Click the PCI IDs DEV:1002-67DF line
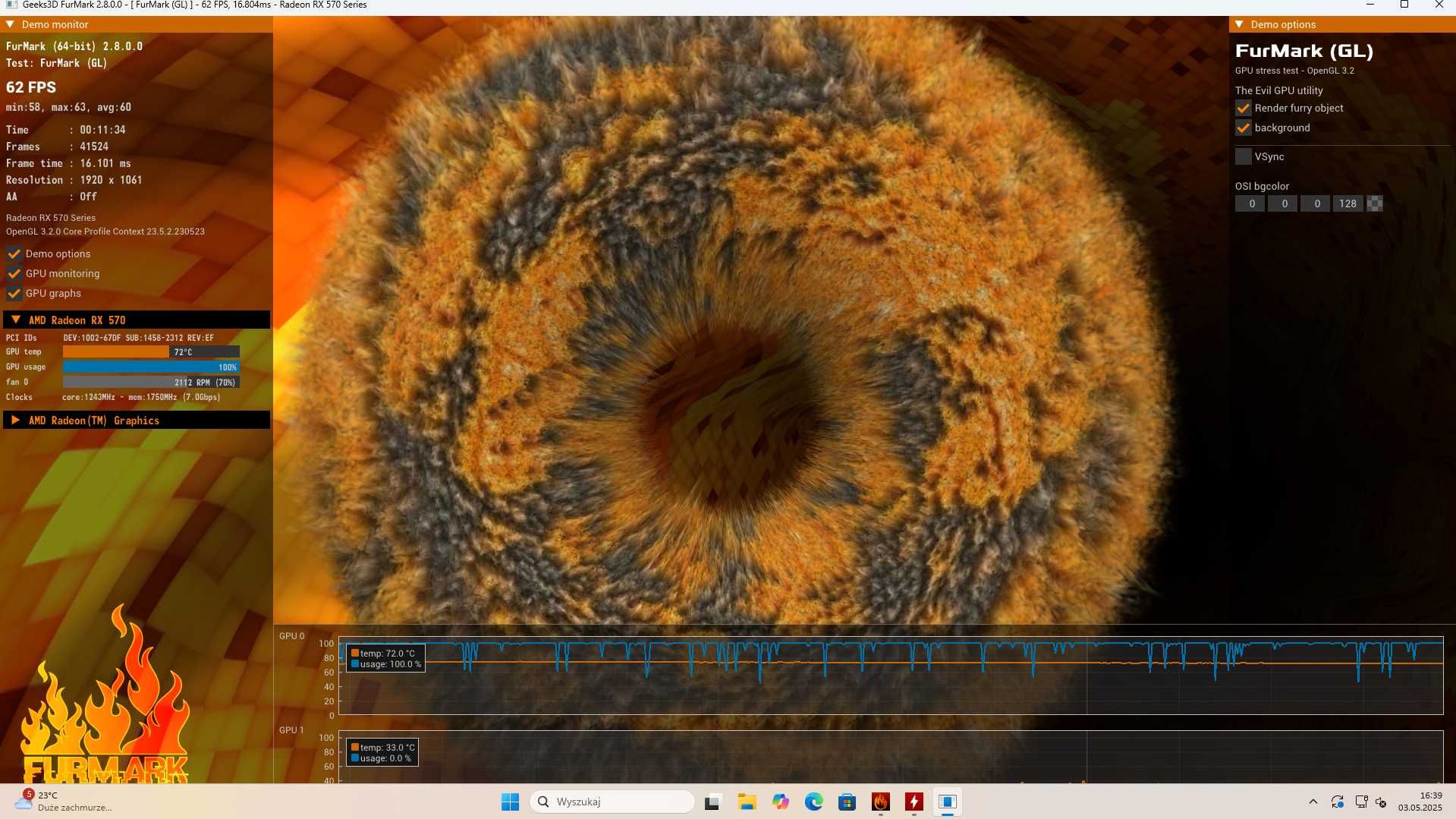1456x819 pixels. tap(110, 338)
